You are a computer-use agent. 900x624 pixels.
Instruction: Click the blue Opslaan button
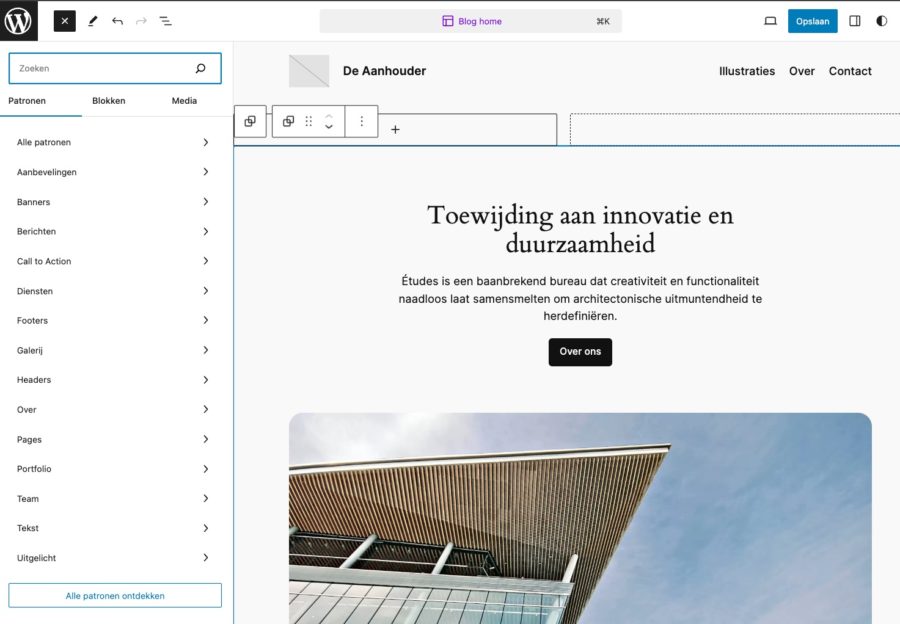[x=812, y=21]
